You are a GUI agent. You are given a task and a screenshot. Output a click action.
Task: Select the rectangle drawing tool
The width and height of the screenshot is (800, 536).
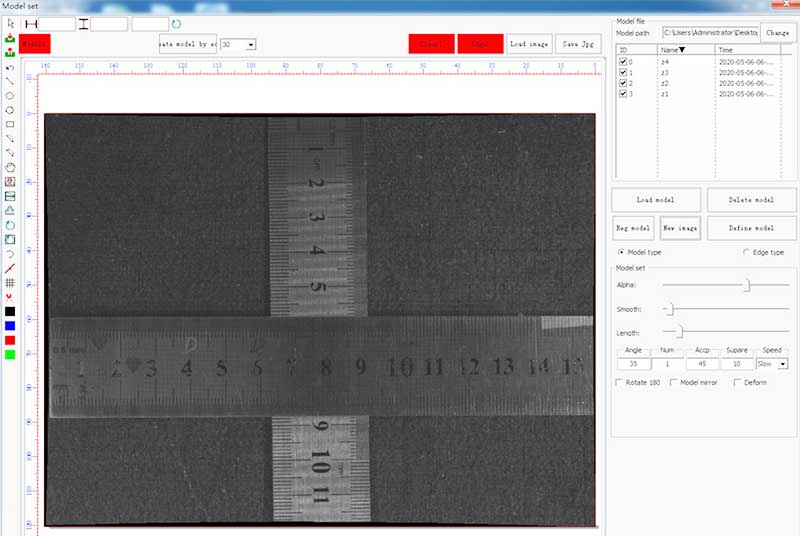pyautogui.click(x=10, y=124)
